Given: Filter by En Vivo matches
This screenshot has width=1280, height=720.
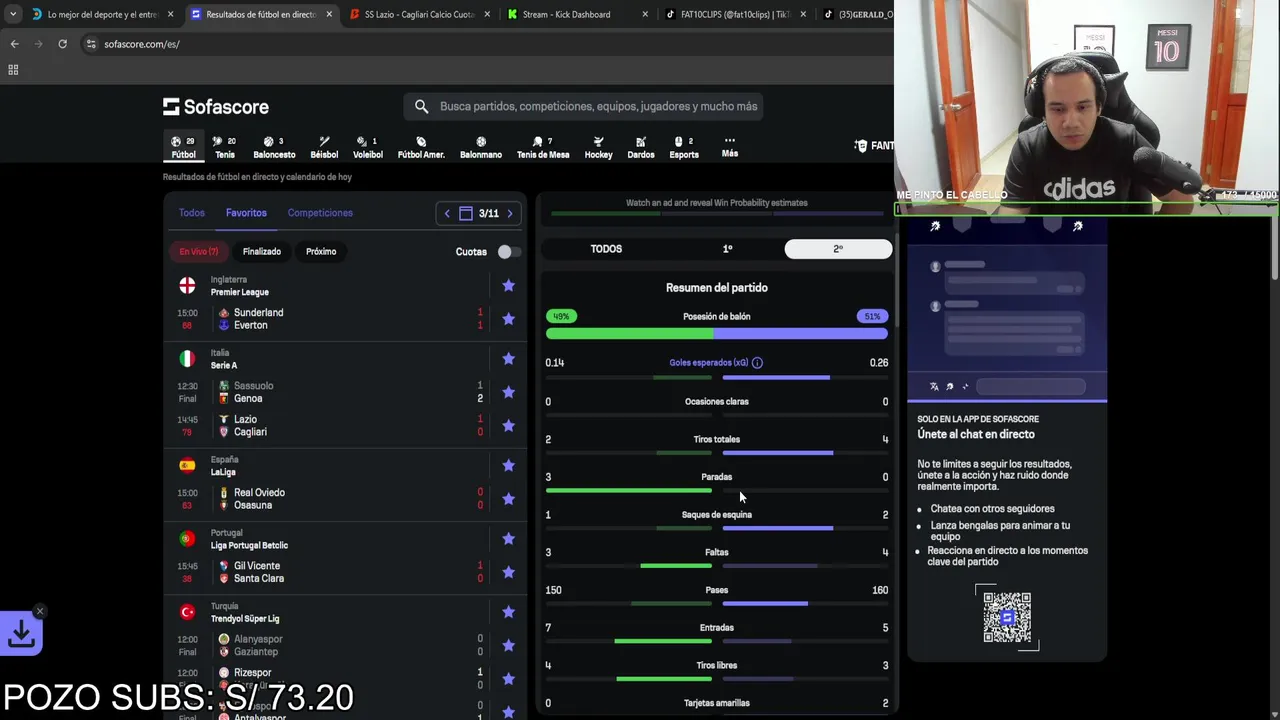Looking at the screenshot, I should 198,252.
